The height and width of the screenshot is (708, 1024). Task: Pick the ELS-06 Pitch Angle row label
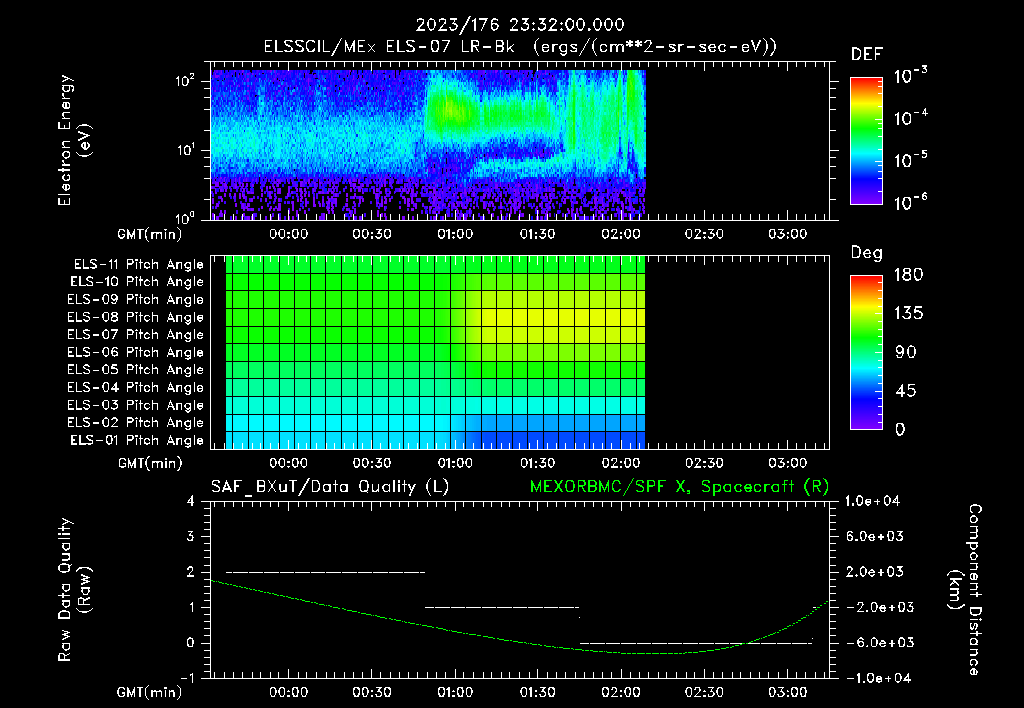136,353
